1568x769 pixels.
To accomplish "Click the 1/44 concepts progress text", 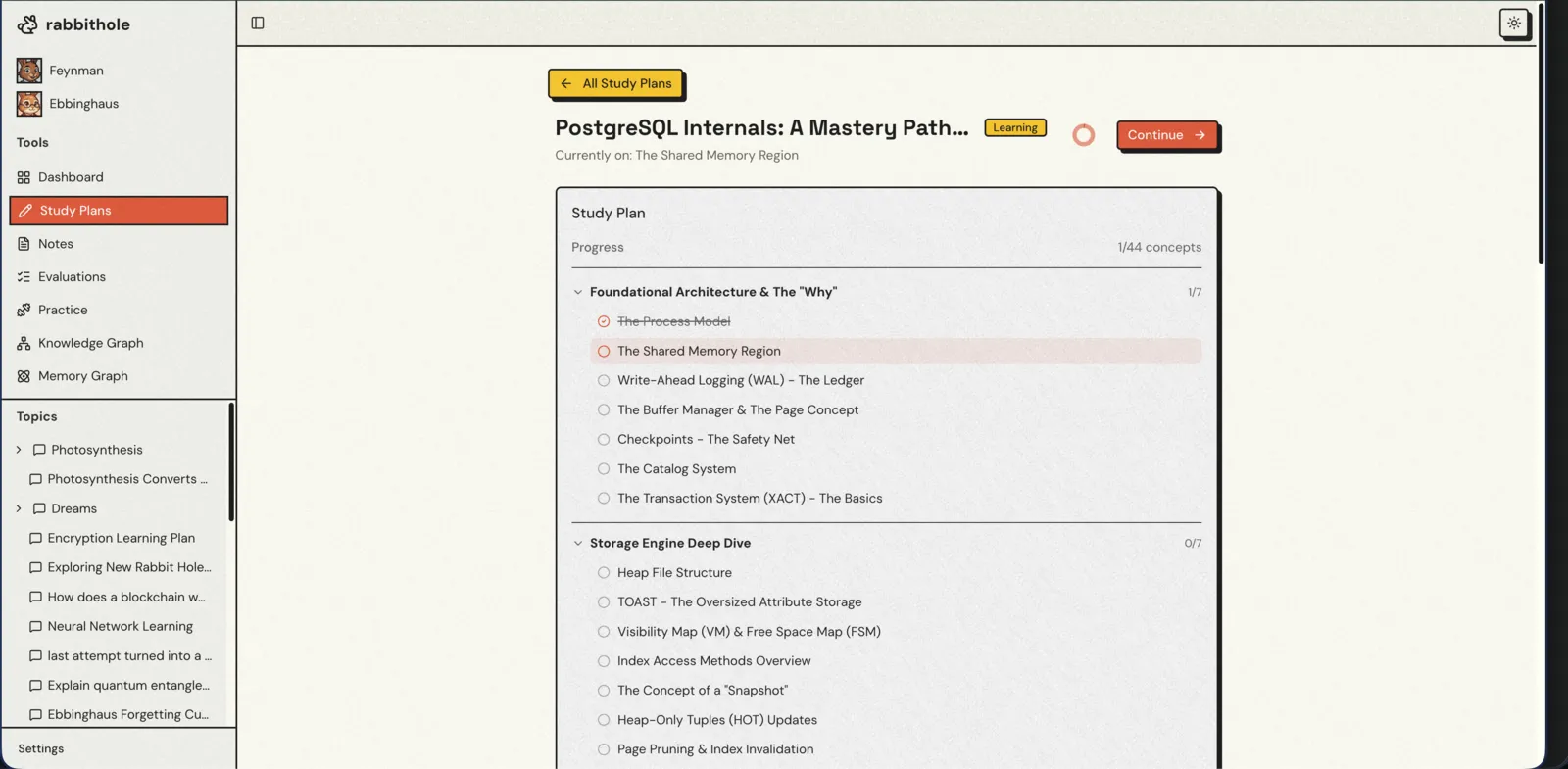I will (1159, 247).
